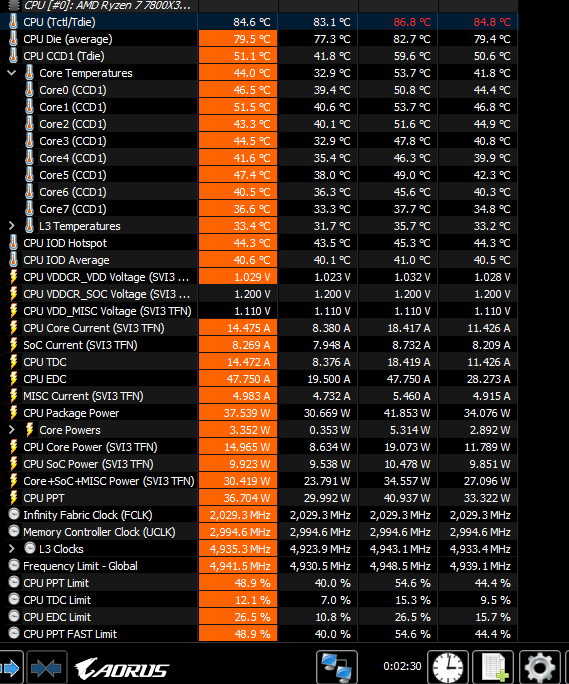Select the Core4 (CCD1) row label
Viewport: 569px width, 684px height.
coord(73,158)
